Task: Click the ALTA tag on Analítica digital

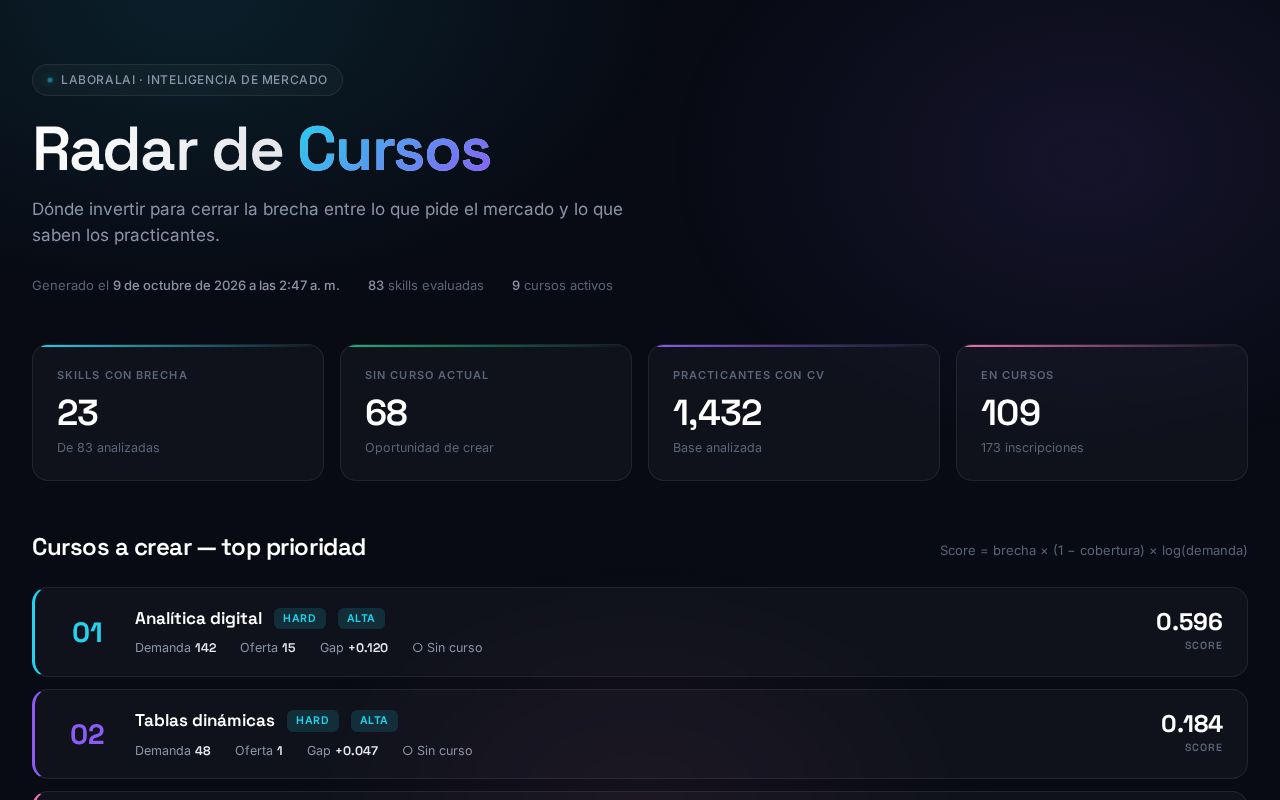Action: [361, 619]
